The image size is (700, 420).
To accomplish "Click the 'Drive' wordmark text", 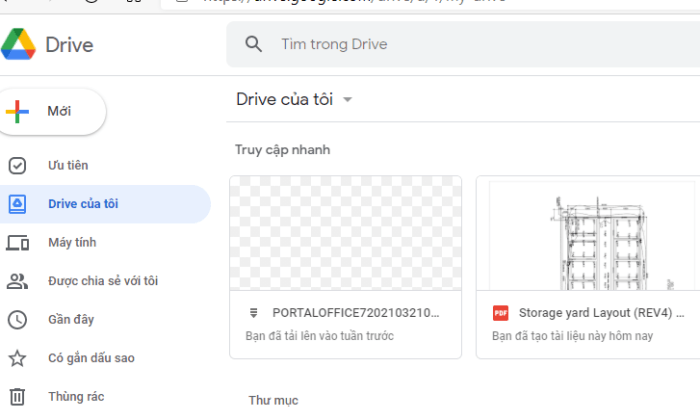I will point(70,45).
